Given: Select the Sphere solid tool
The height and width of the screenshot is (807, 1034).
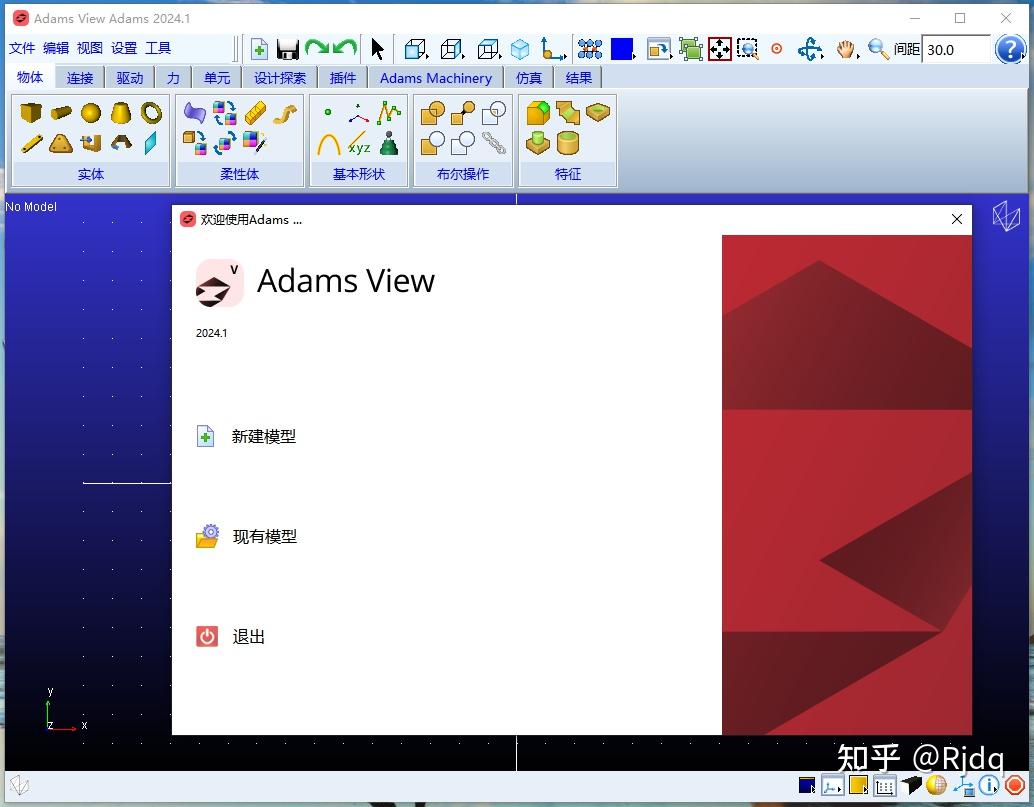Looking at the screenshot, I should 90,113.
